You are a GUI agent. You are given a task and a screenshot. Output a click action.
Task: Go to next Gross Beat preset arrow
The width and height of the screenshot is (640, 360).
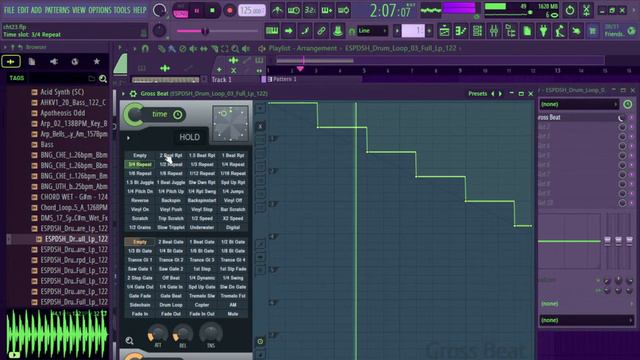point(500,93)
